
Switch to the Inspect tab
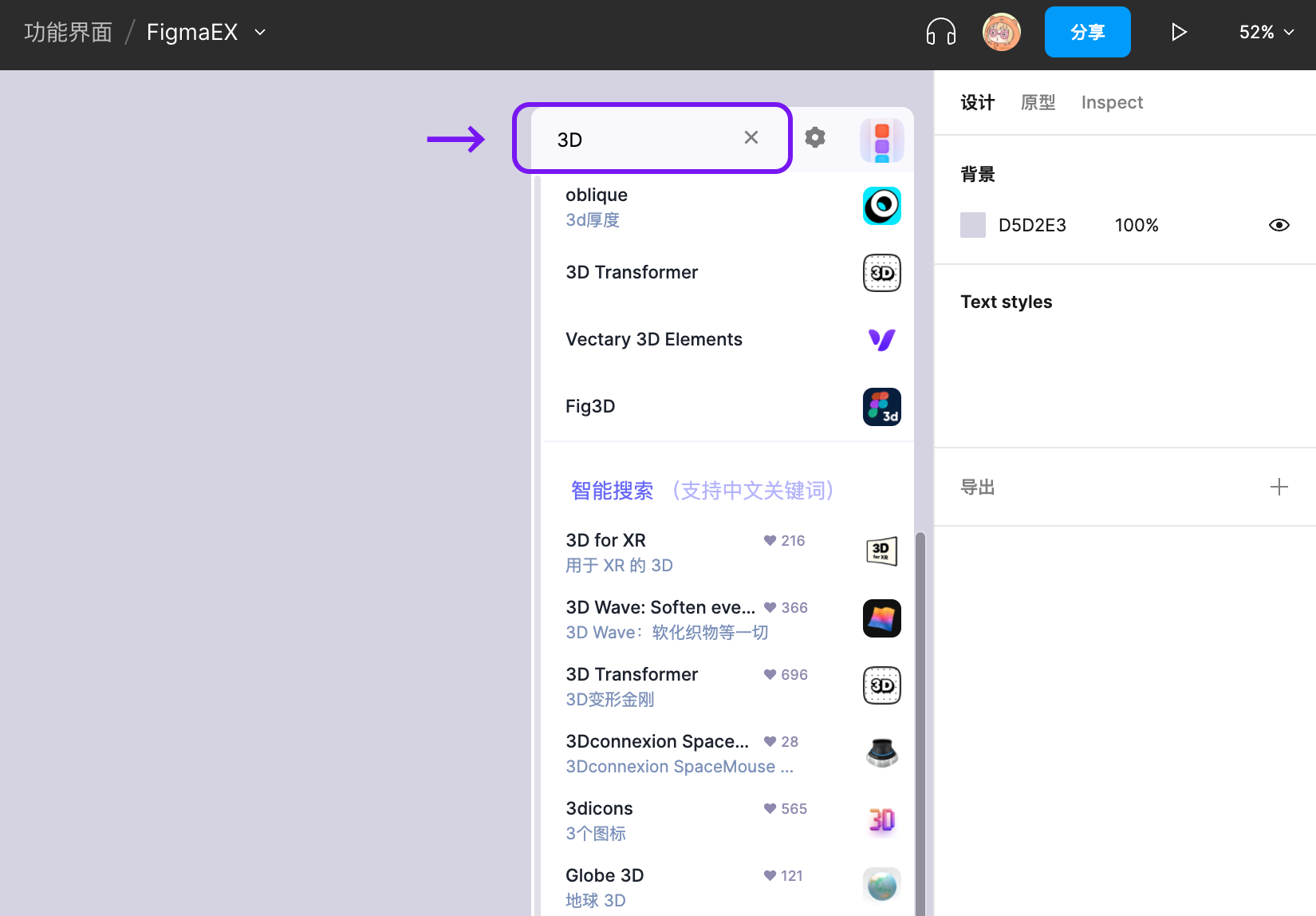[x=1112, y=102]
